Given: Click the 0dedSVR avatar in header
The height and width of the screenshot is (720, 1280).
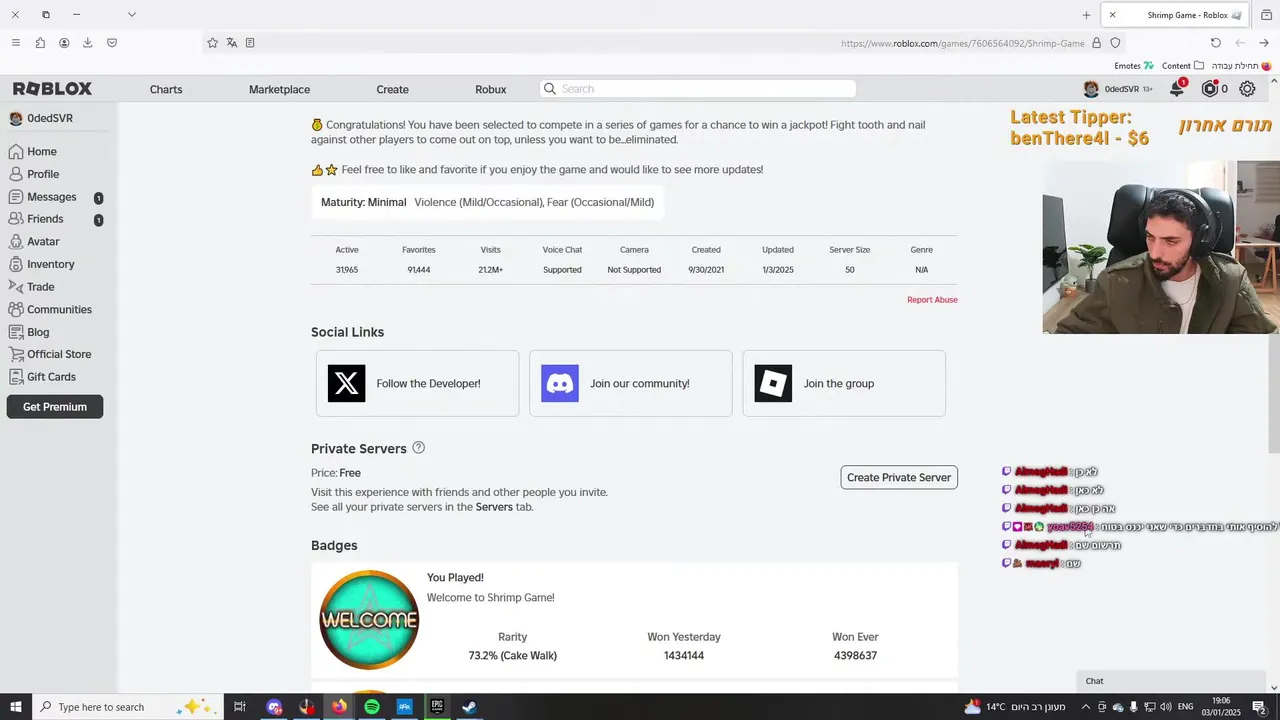Looking at the screenshot, I should 1091,89.
